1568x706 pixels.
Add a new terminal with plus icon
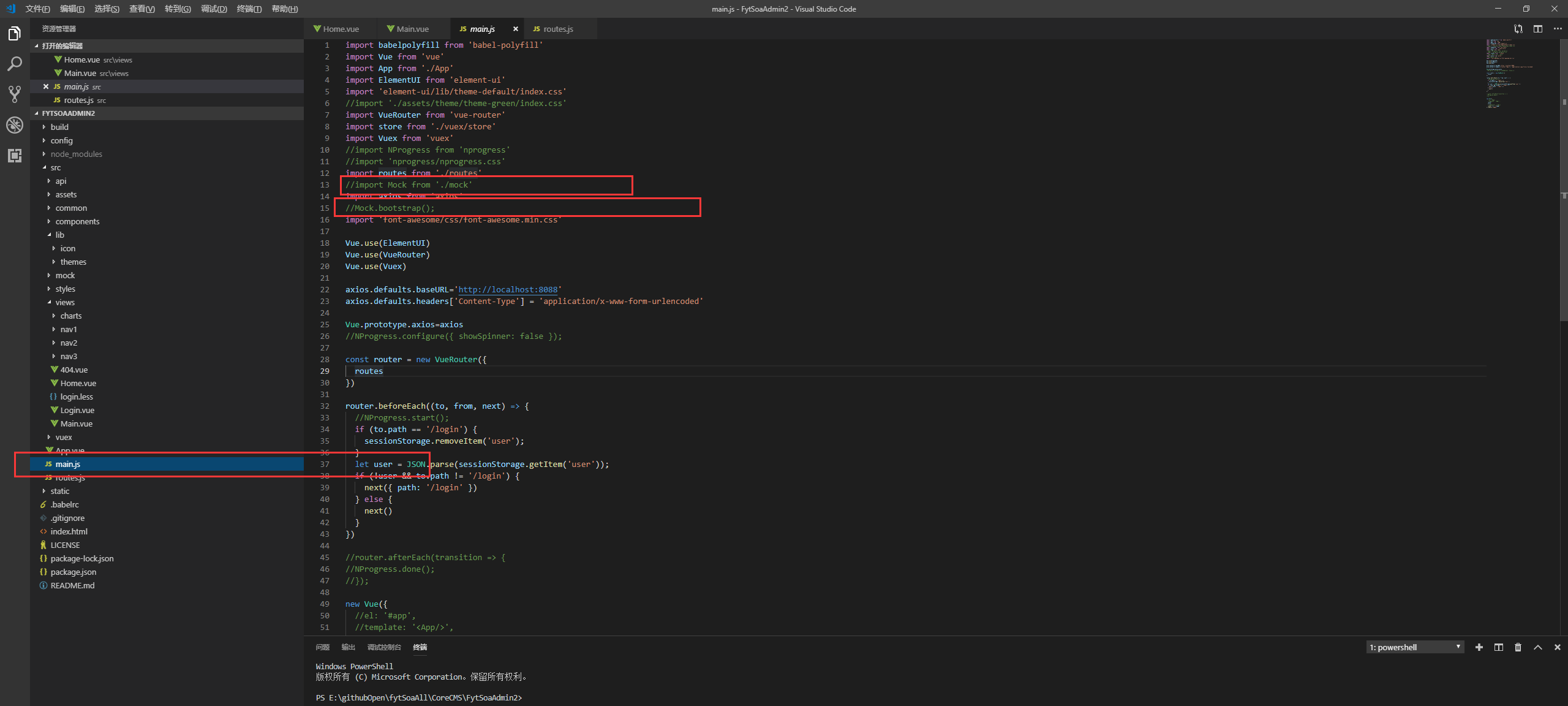point(1479,647)
